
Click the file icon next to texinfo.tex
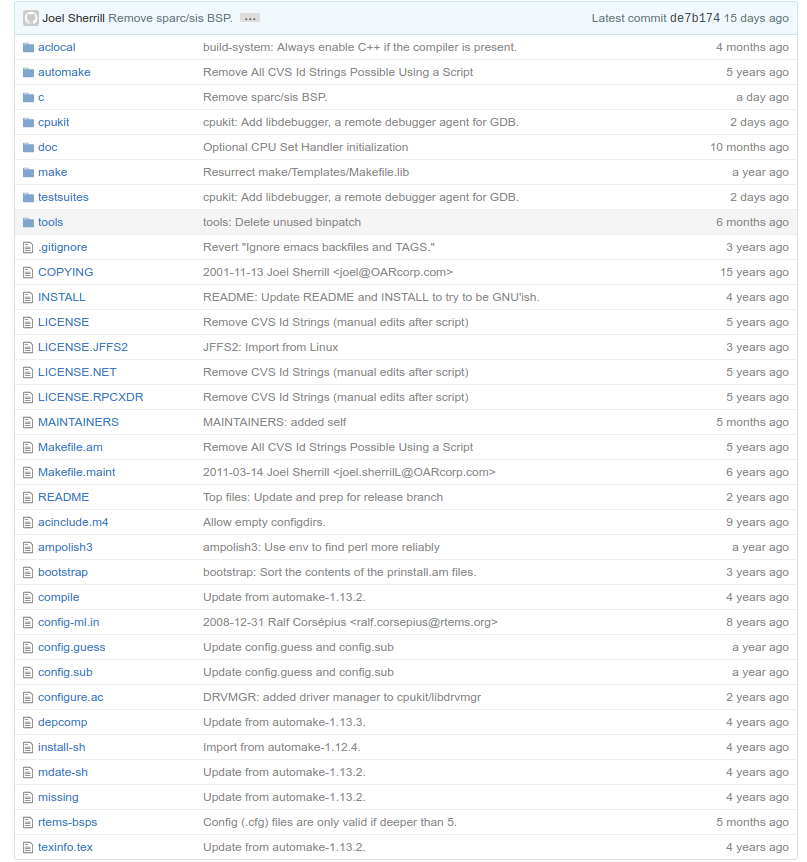(27, 847)
